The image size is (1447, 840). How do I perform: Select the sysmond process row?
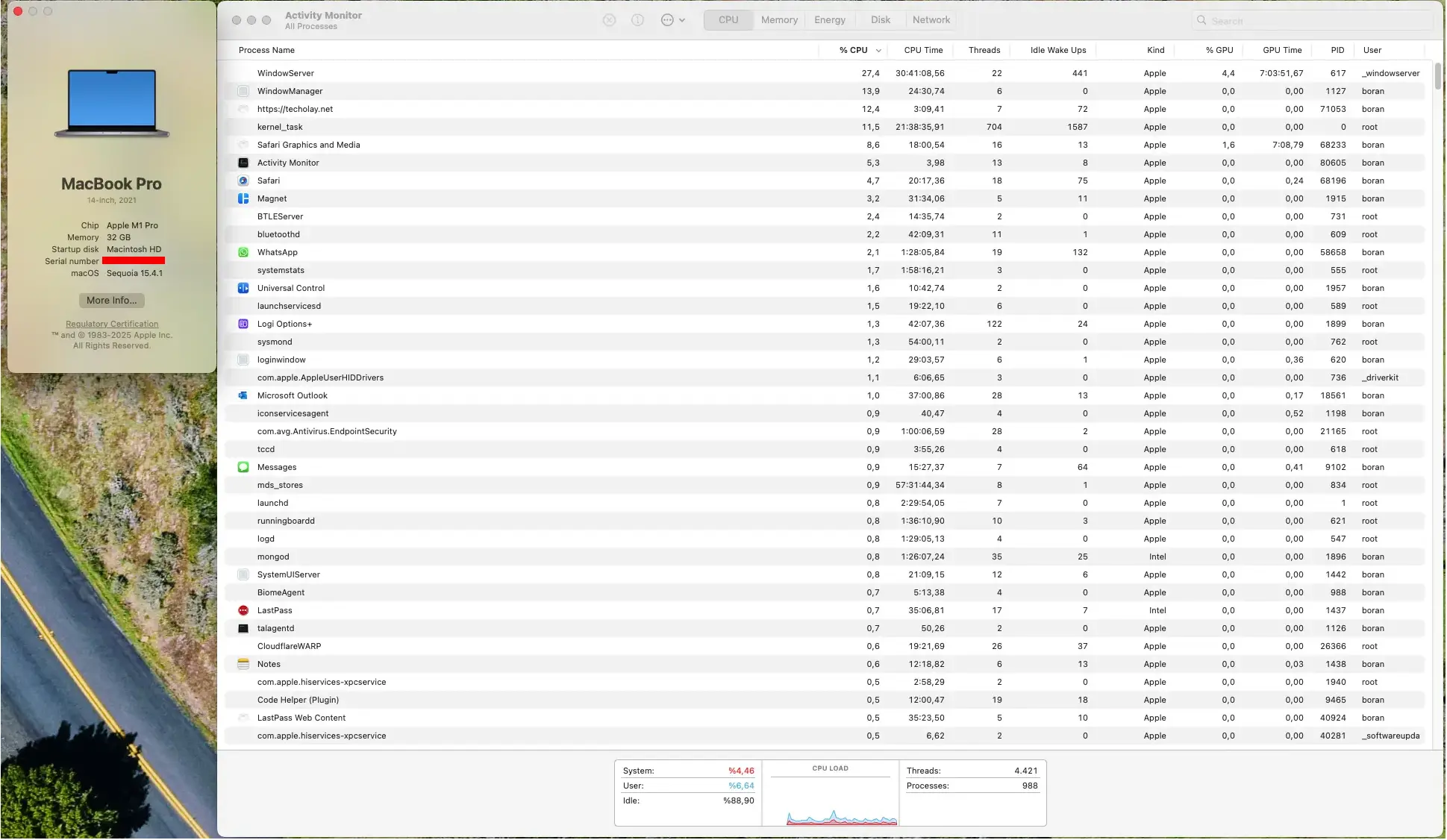[x=825, y=342]
